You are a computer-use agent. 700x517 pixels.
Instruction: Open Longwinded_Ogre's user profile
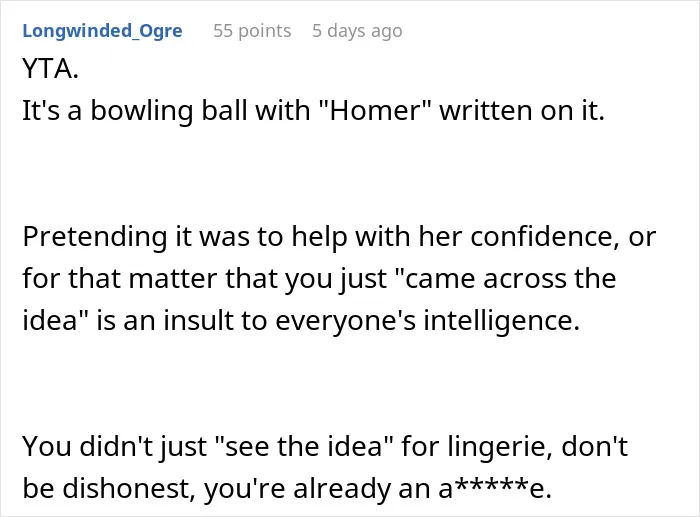[x=102, y=31]
